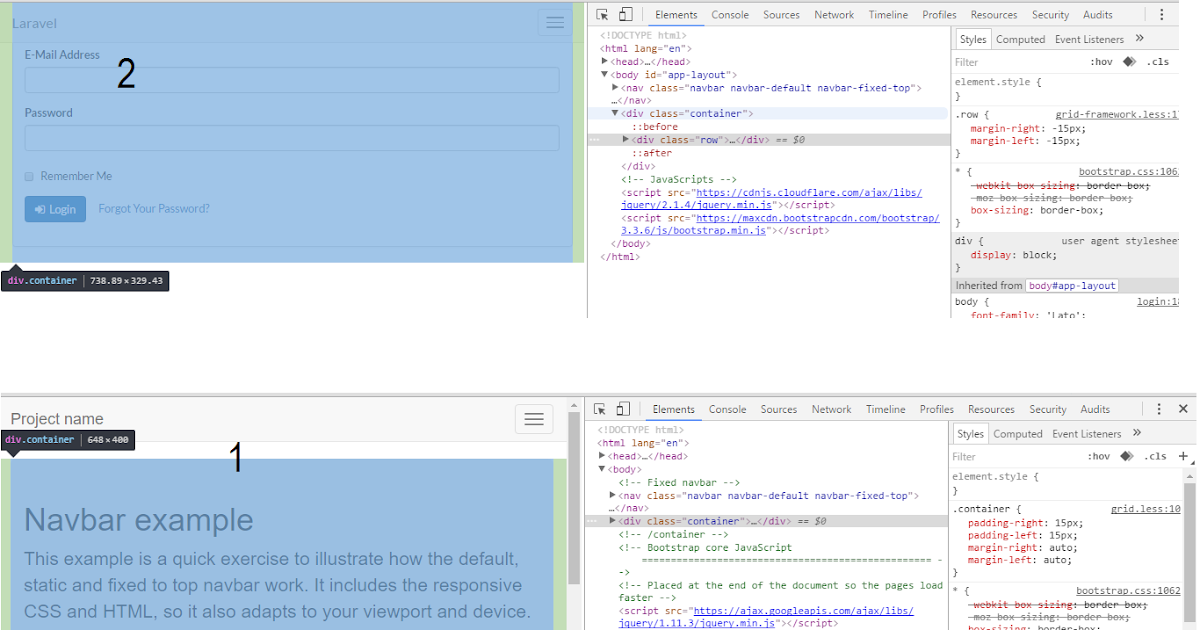
Task: Show more style tabs chevron, Laravel DevTools
Action: (1139, 39)
